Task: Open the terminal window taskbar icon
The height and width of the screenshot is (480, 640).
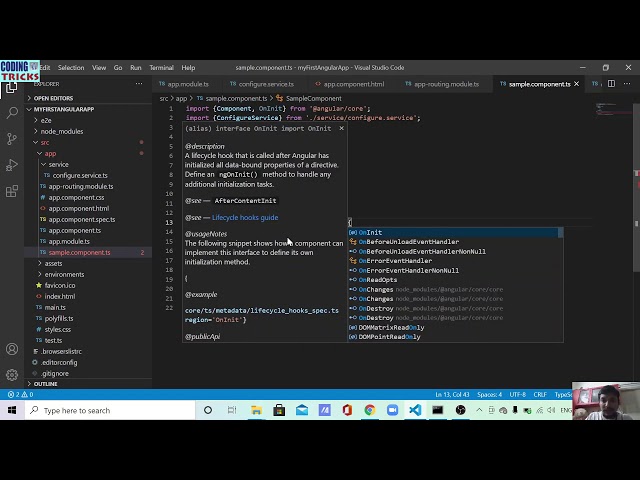Action: click(438, 410)
